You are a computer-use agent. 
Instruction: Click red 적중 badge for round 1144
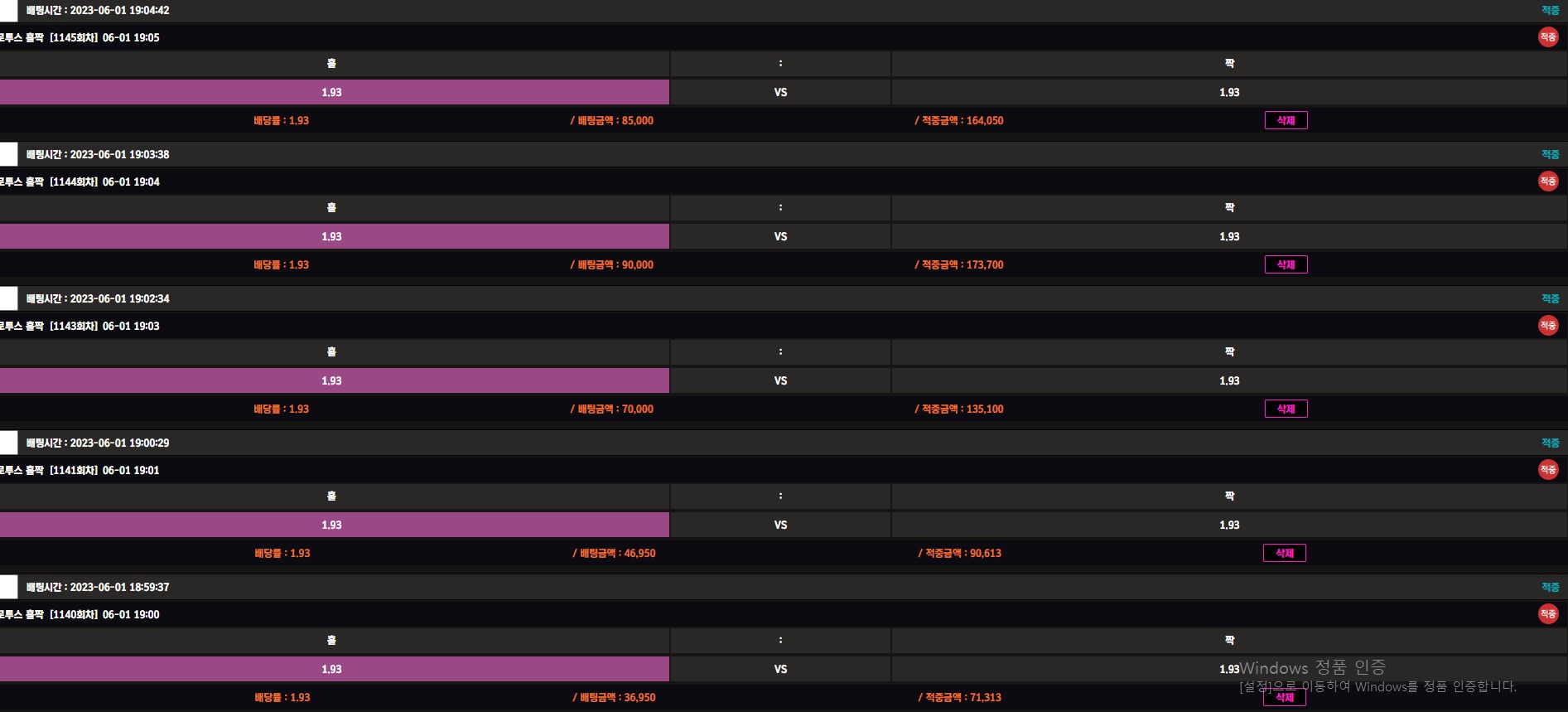coord(1547,182)
